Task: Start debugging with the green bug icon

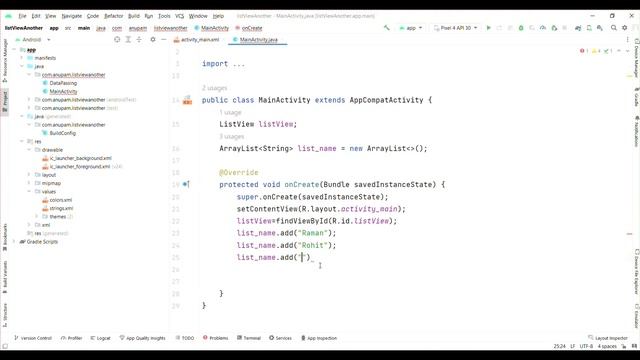Action: [521, 28]
